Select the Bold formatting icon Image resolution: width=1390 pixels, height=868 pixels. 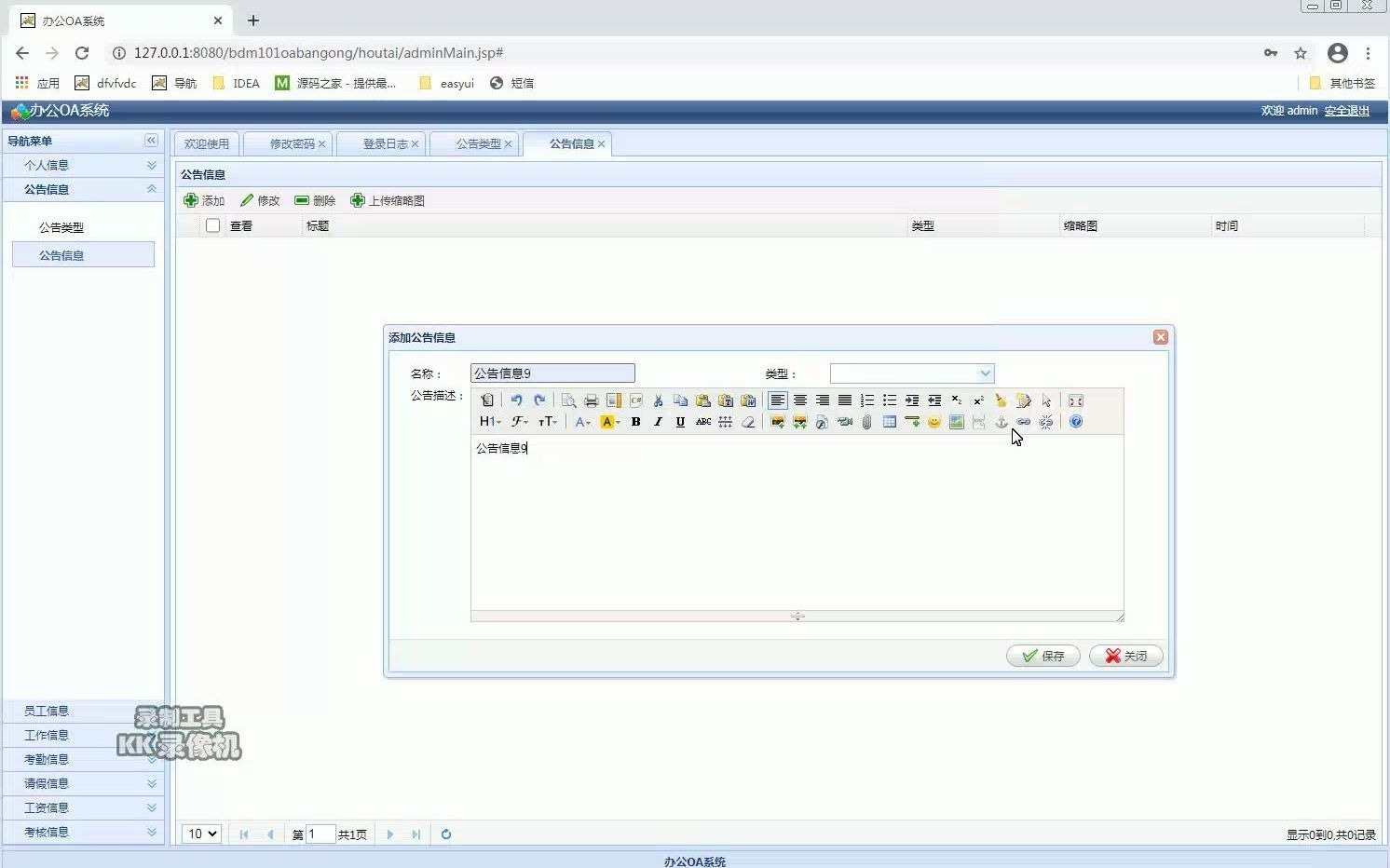(634, 421)
